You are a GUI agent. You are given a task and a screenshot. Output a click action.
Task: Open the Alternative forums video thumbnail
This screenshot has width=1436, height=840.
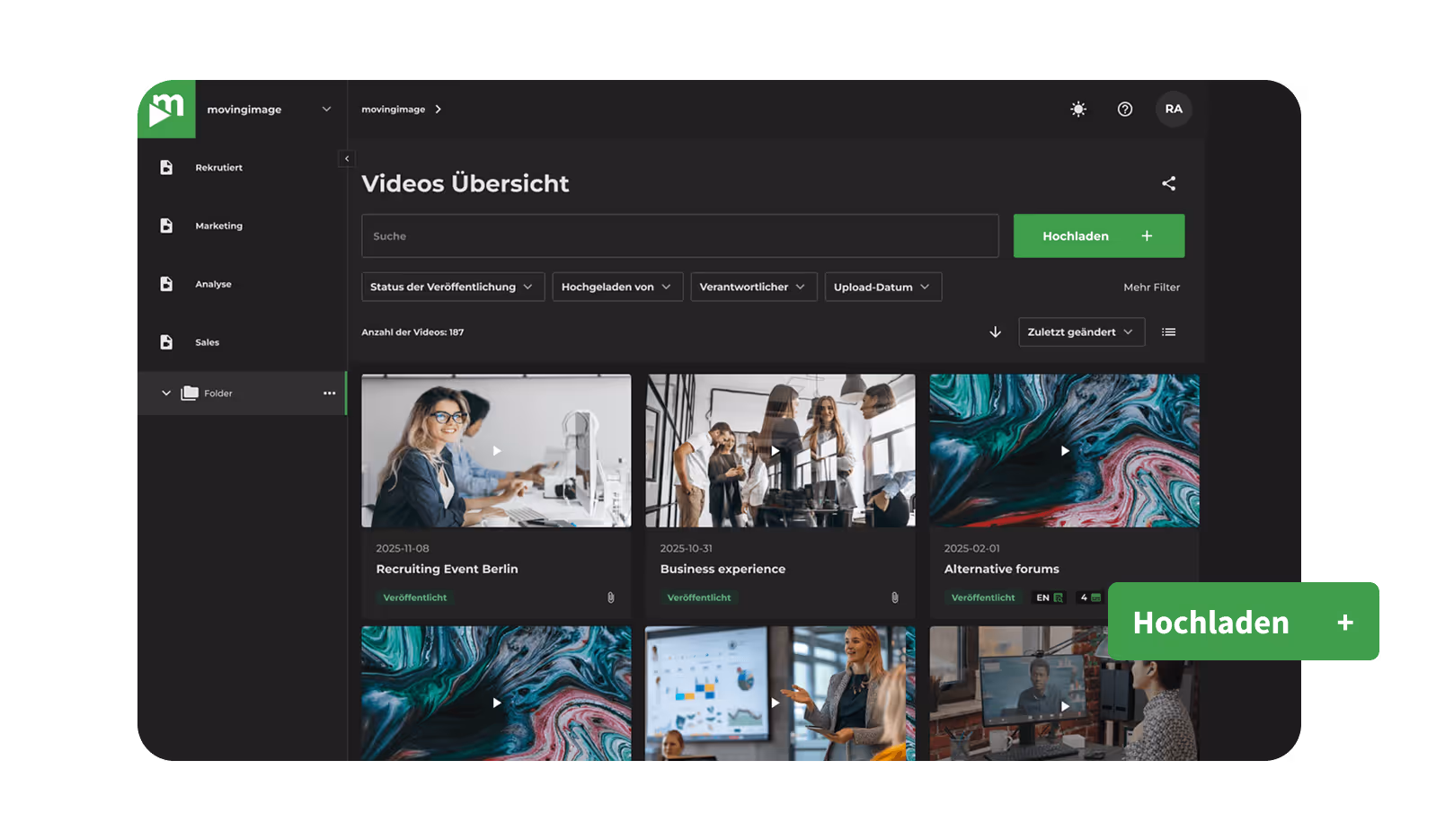click(1064, 450)
